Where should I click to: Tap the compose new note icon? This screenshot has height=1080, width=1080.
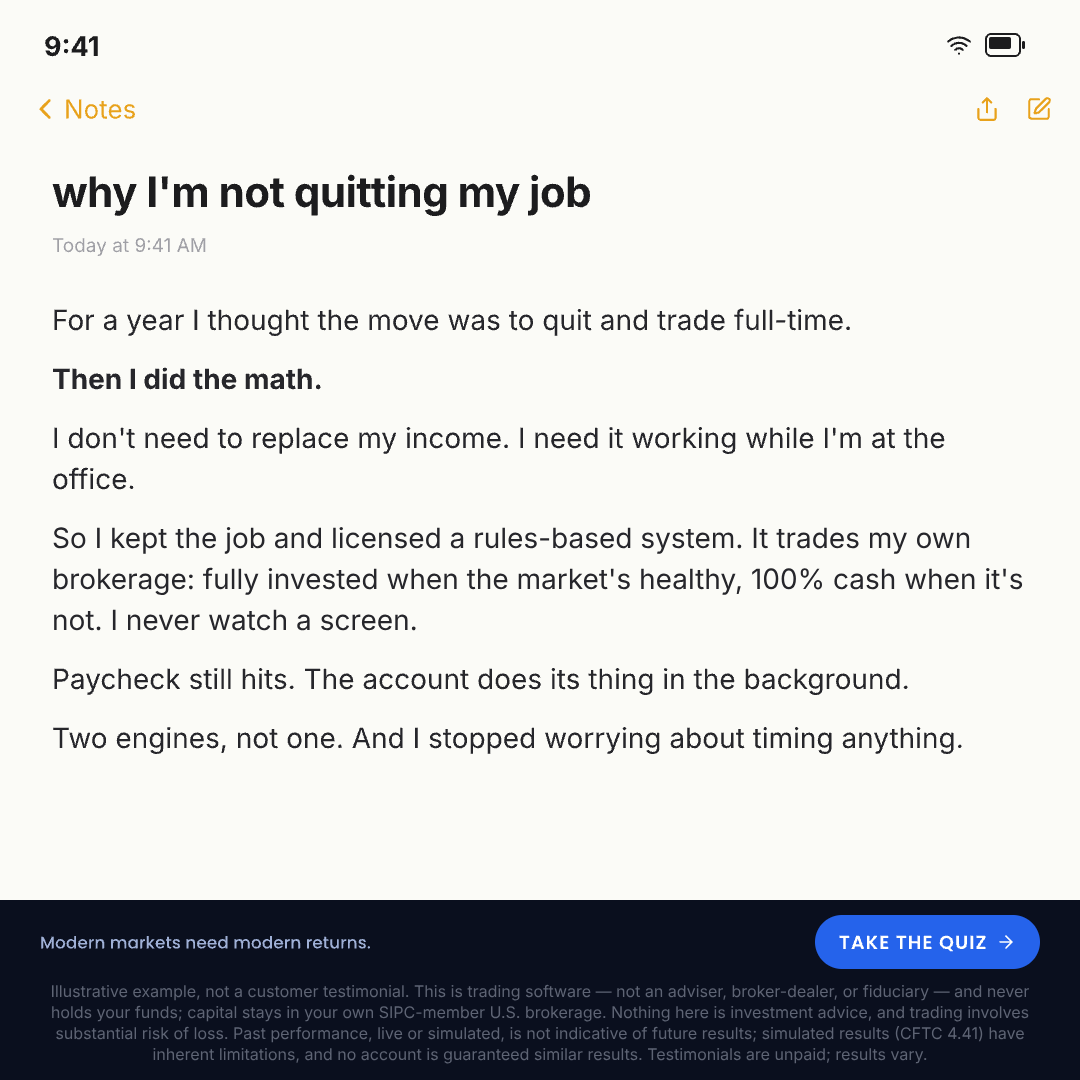(x=1039, y=109)
